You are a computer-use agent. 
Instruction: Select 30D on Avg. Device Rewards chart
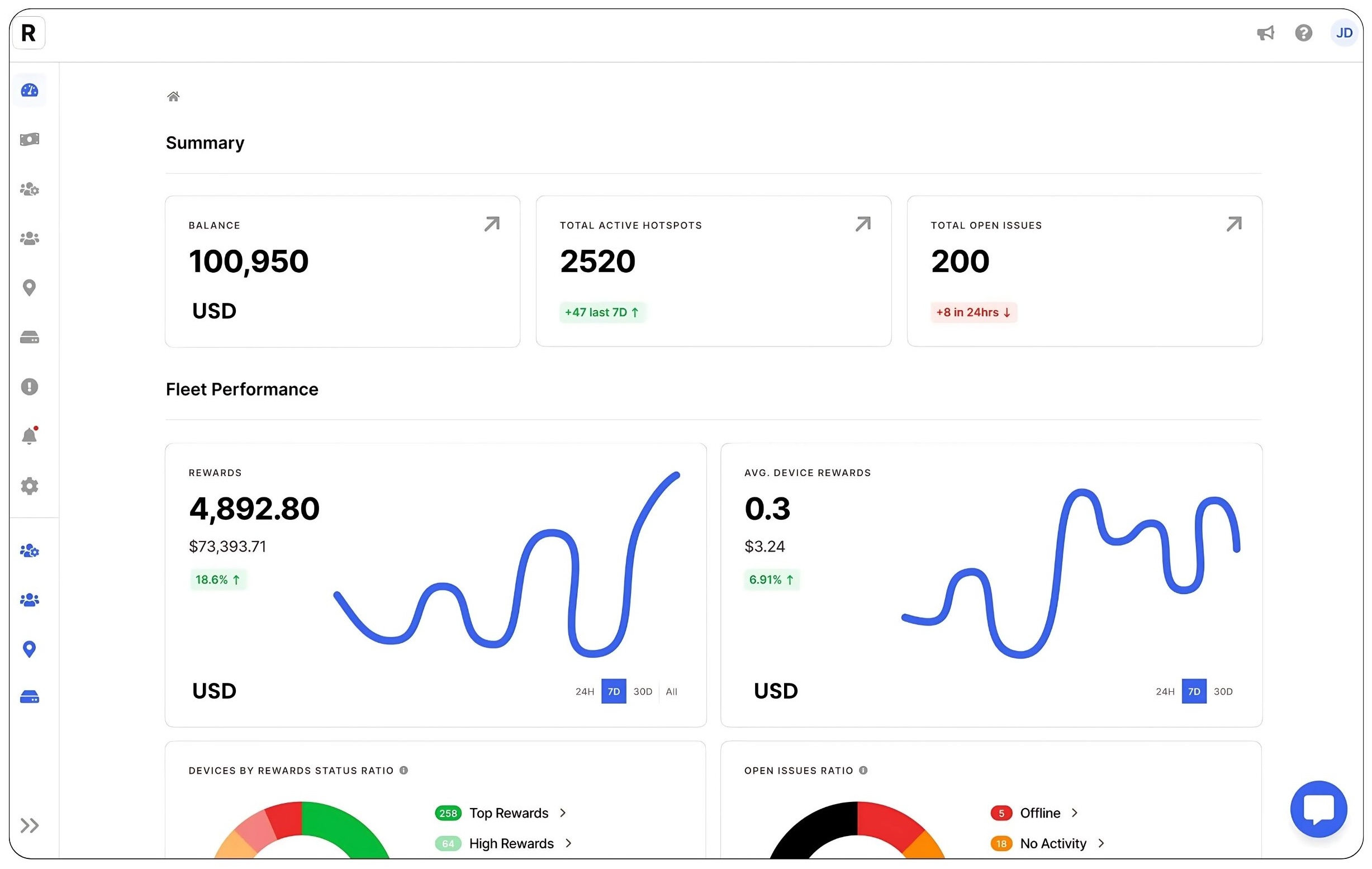(x=1223, y=691)
